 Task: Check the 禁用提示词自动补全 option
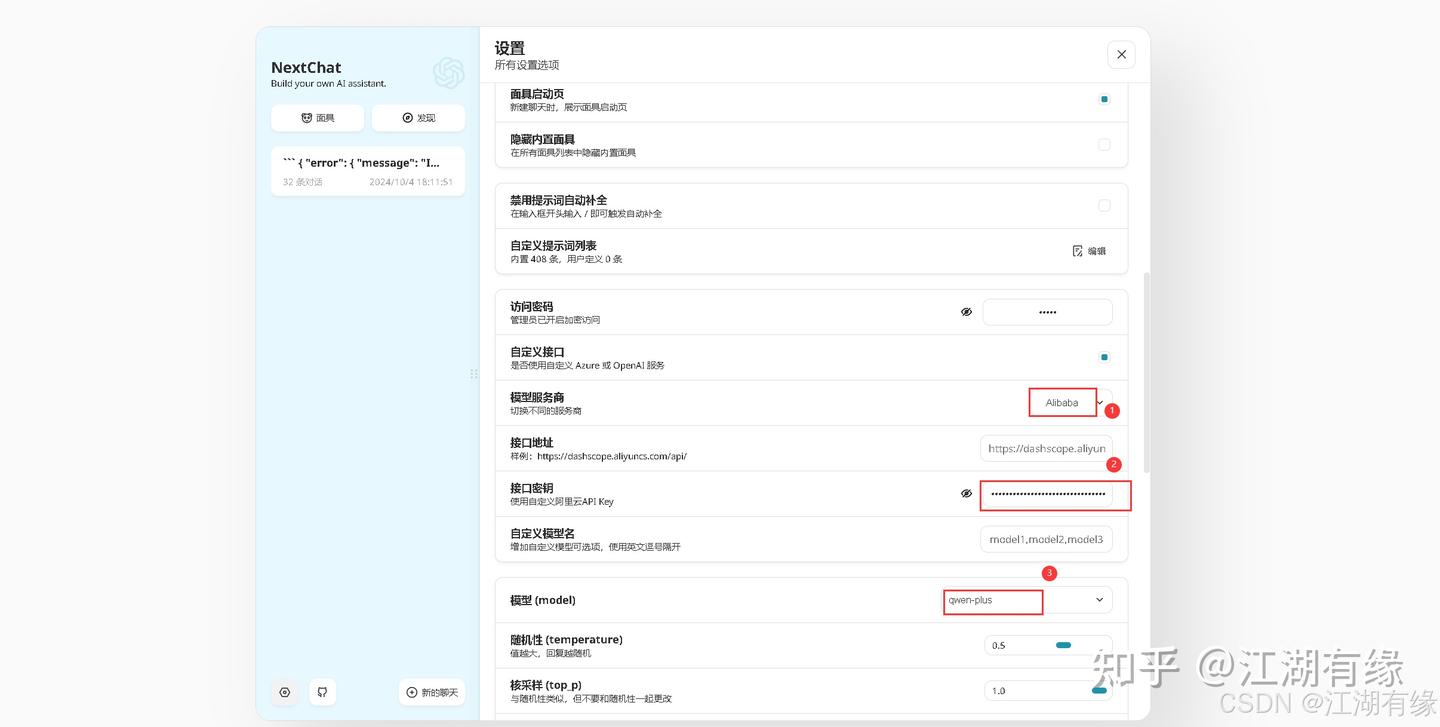pyautogui.click(x=1104, y=205)
